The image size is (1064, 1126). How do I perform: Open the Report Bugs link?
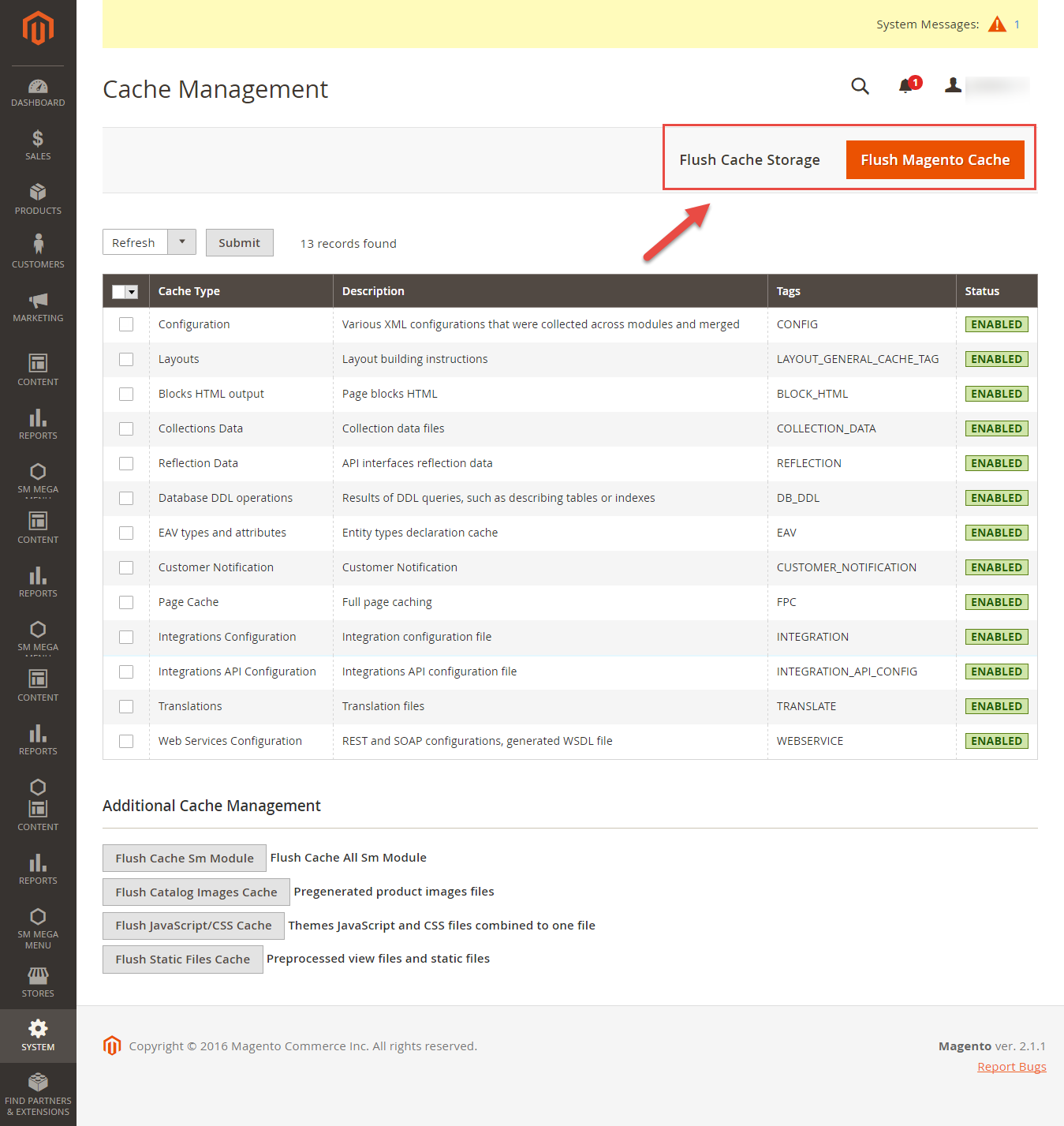(x=1012, y=1067)
